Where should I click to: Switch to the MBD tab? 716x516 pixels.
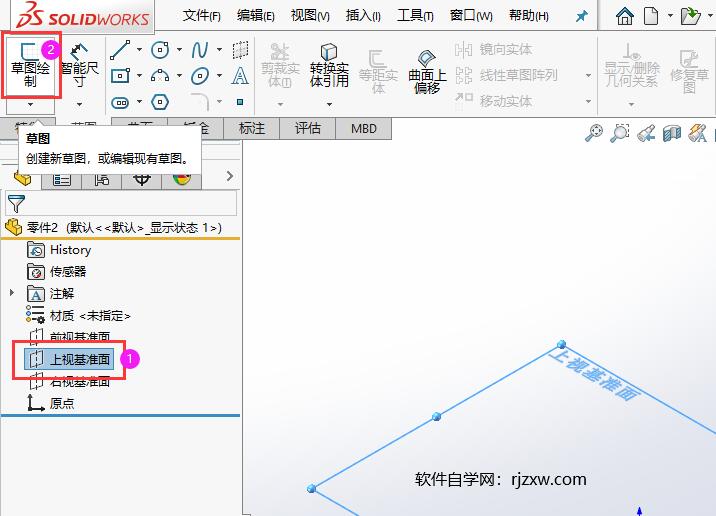[363, 128]
